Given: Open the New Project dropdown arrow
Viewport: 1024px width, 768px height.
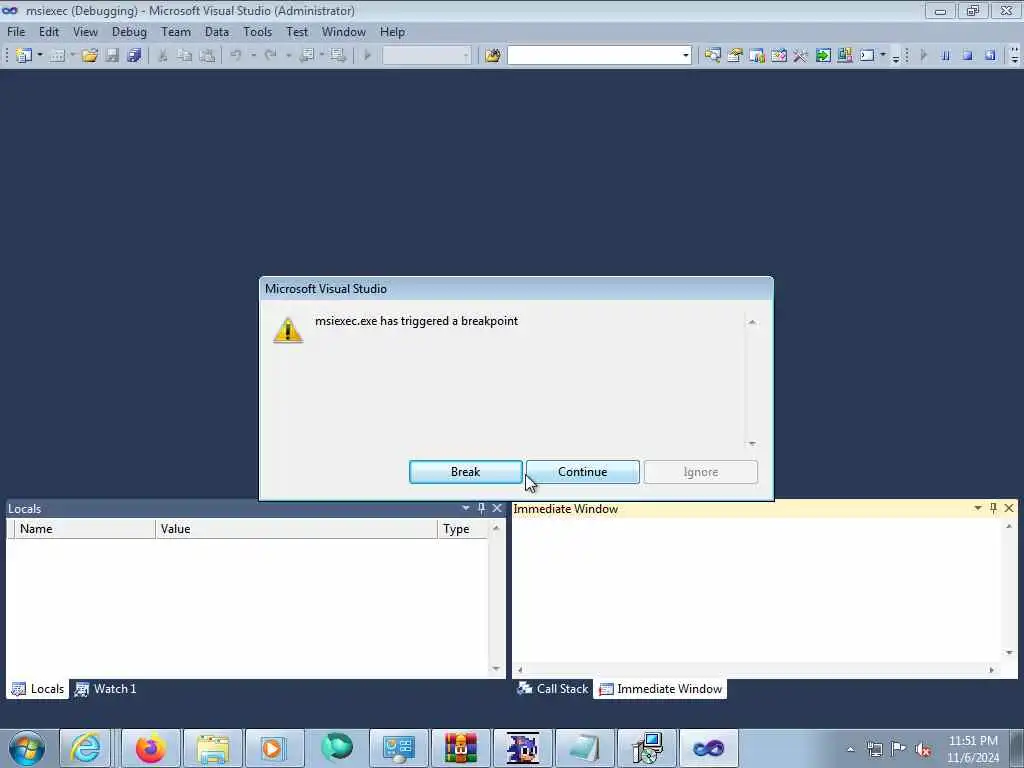Looking at the screenshot, I should click(x=40, y=56).
